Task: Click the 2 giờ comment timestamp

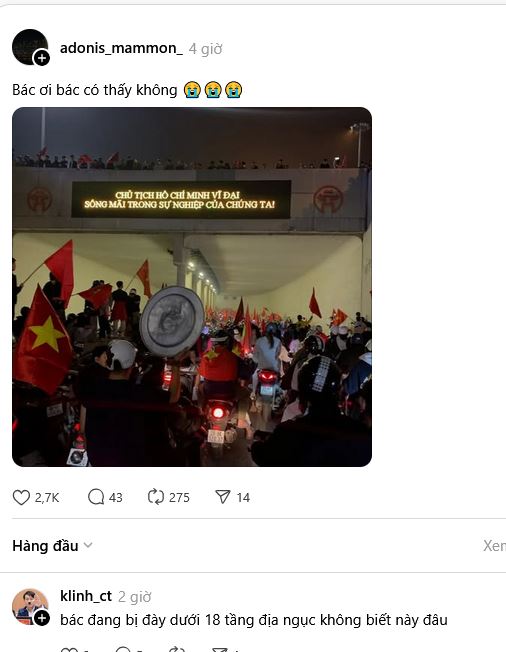Action: (135, 597)
